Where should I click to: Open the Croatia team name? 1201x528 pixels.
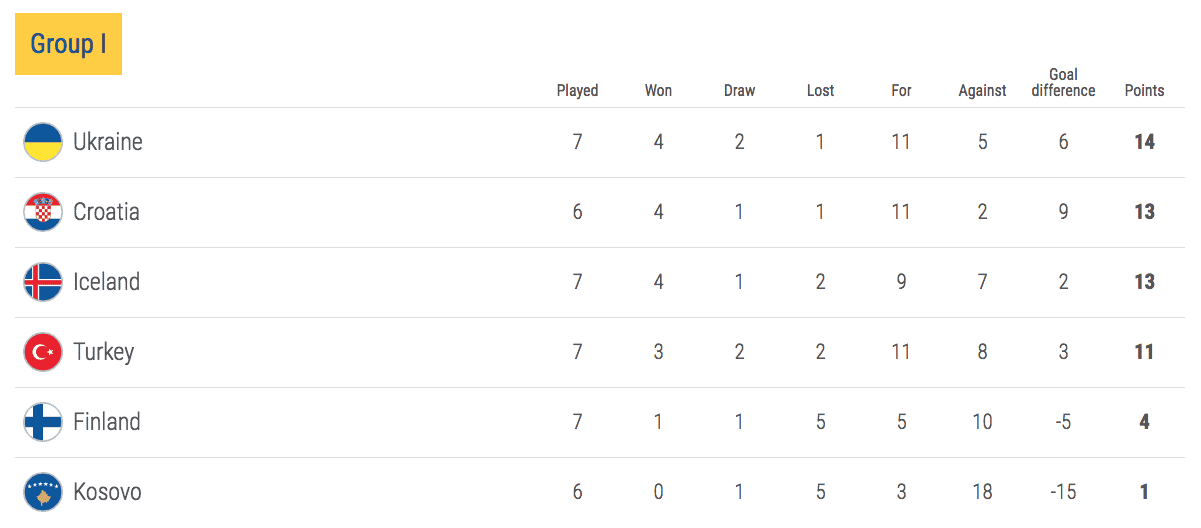(x=106, y=212)
